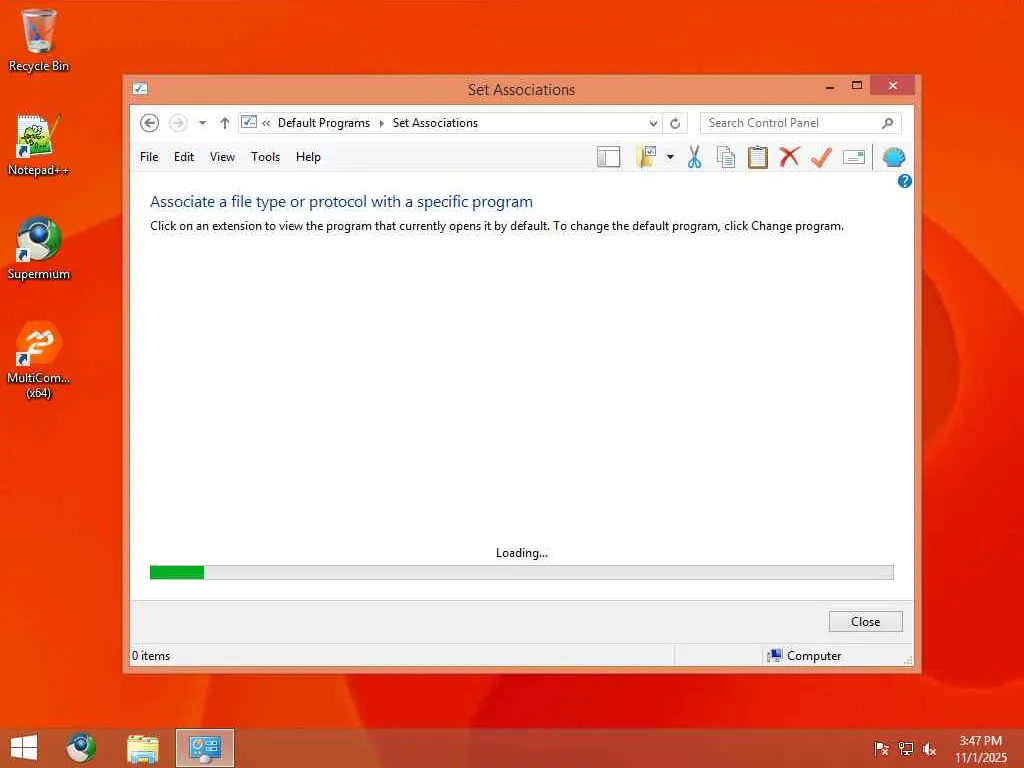
Task: Expand the folder options dropdown arrow
Action: point(670,157)
